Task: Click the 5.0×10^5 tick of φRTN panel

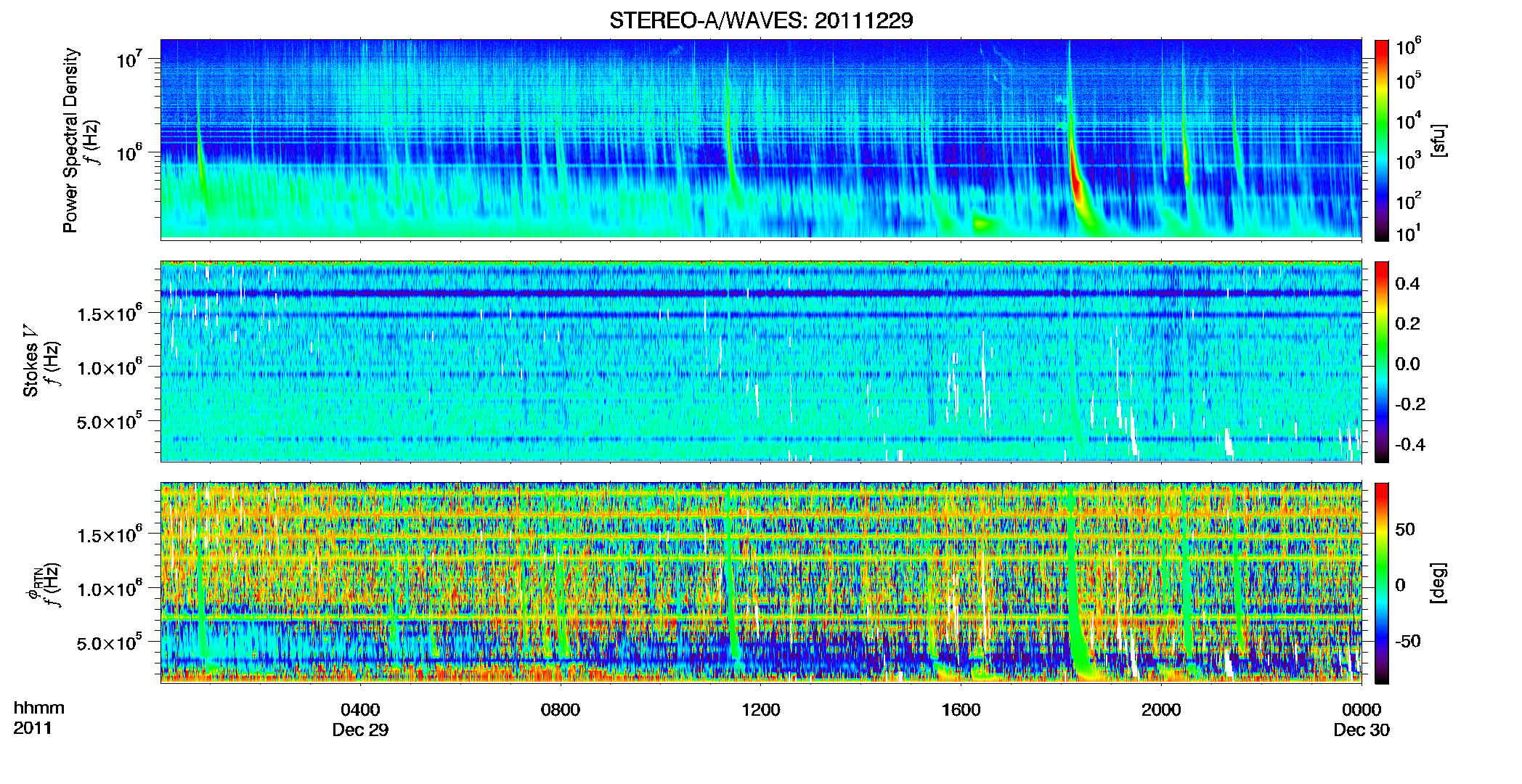Action: pos(110,642)
